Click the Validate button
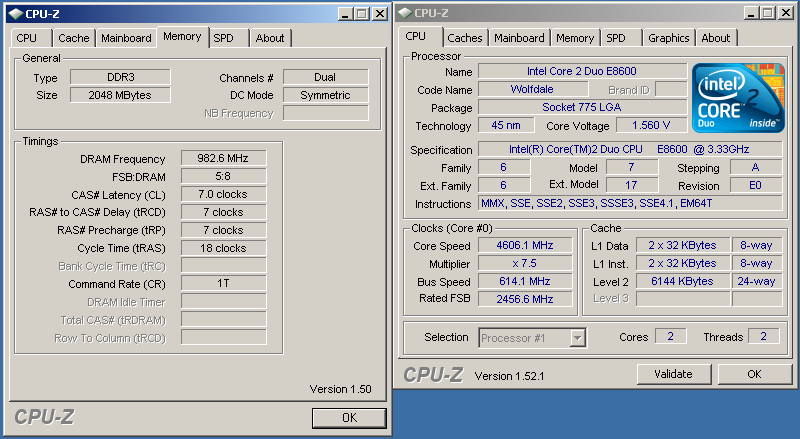 click(673, 374)
